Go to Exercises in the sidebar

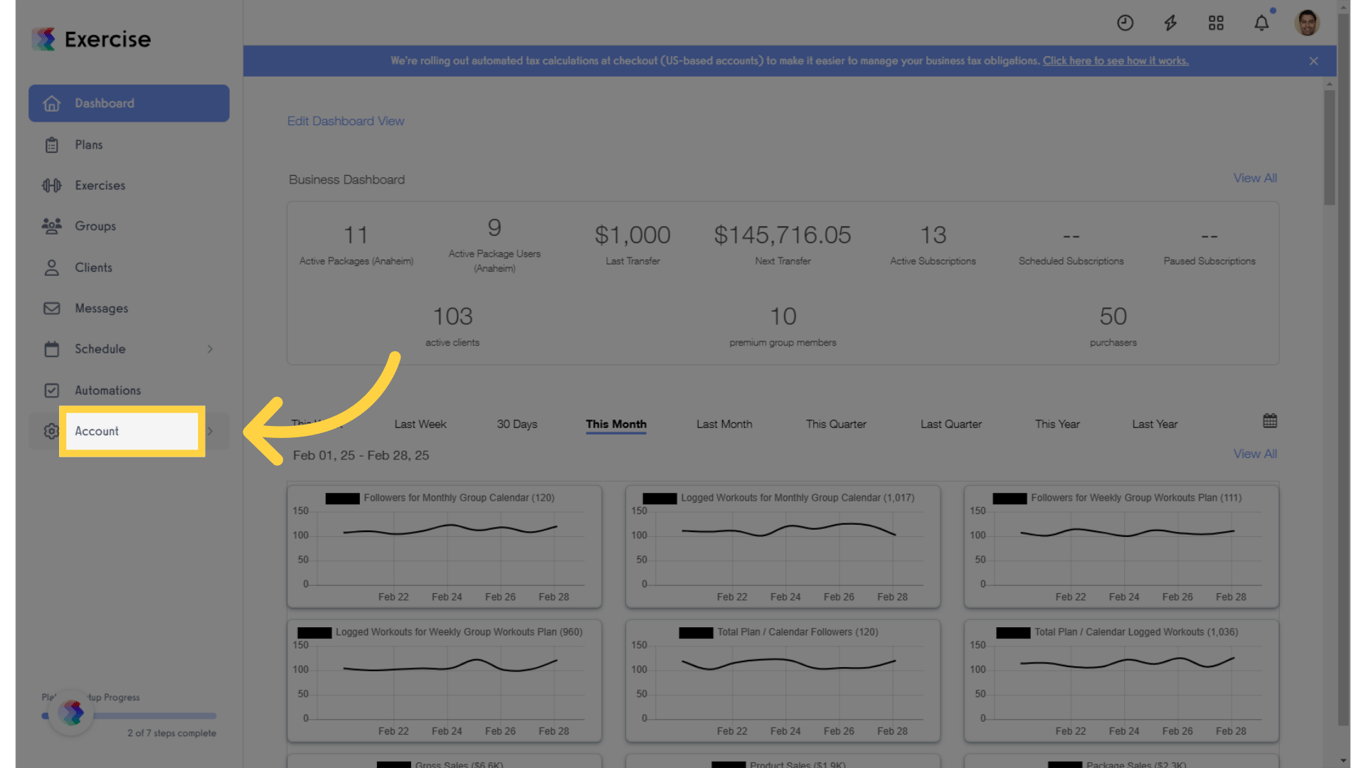pyautogui.click(x=129, y=185)
